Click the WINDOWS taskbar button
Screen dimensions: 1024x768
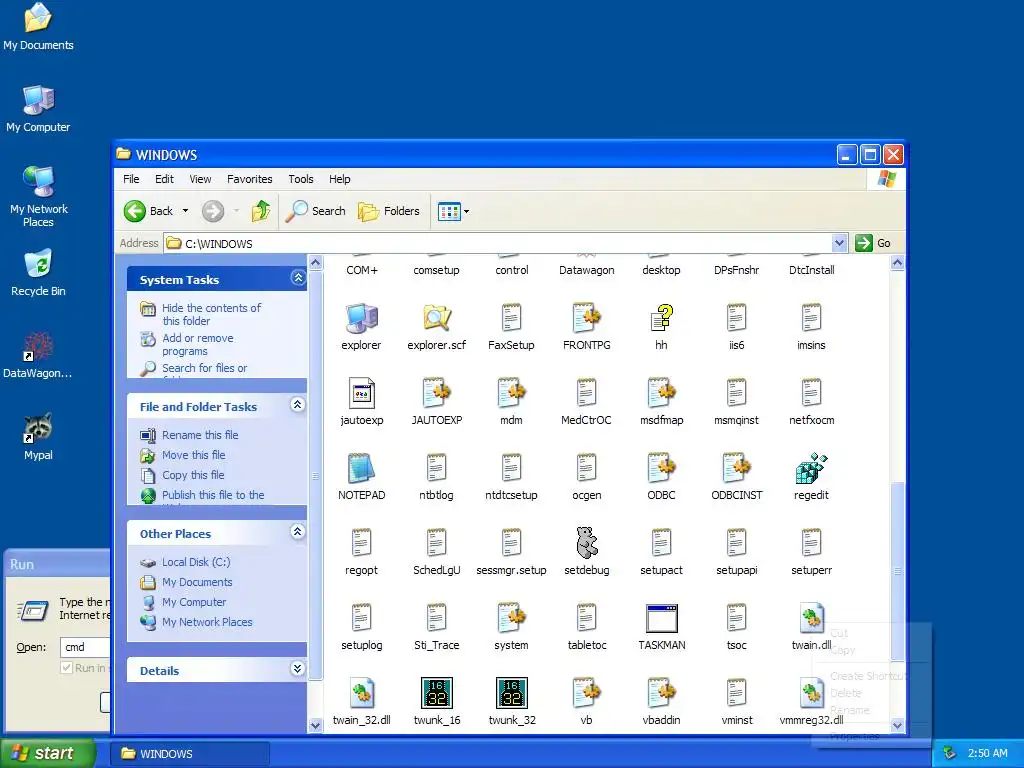point(189,754)
